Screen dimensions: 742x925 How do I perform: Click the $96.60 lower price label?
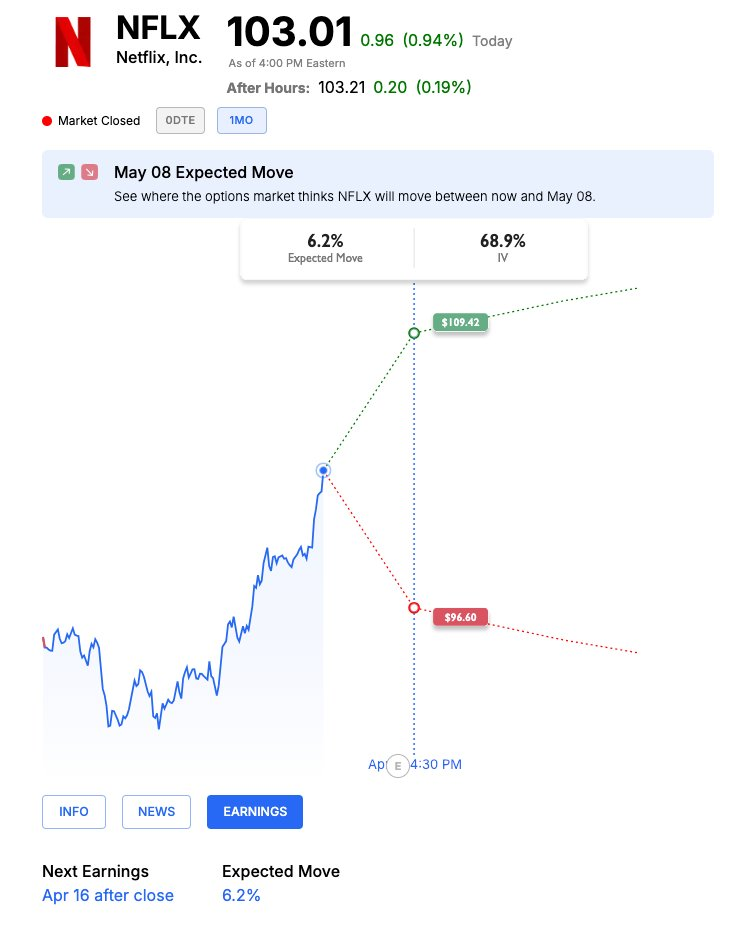[x=460, y=617]
